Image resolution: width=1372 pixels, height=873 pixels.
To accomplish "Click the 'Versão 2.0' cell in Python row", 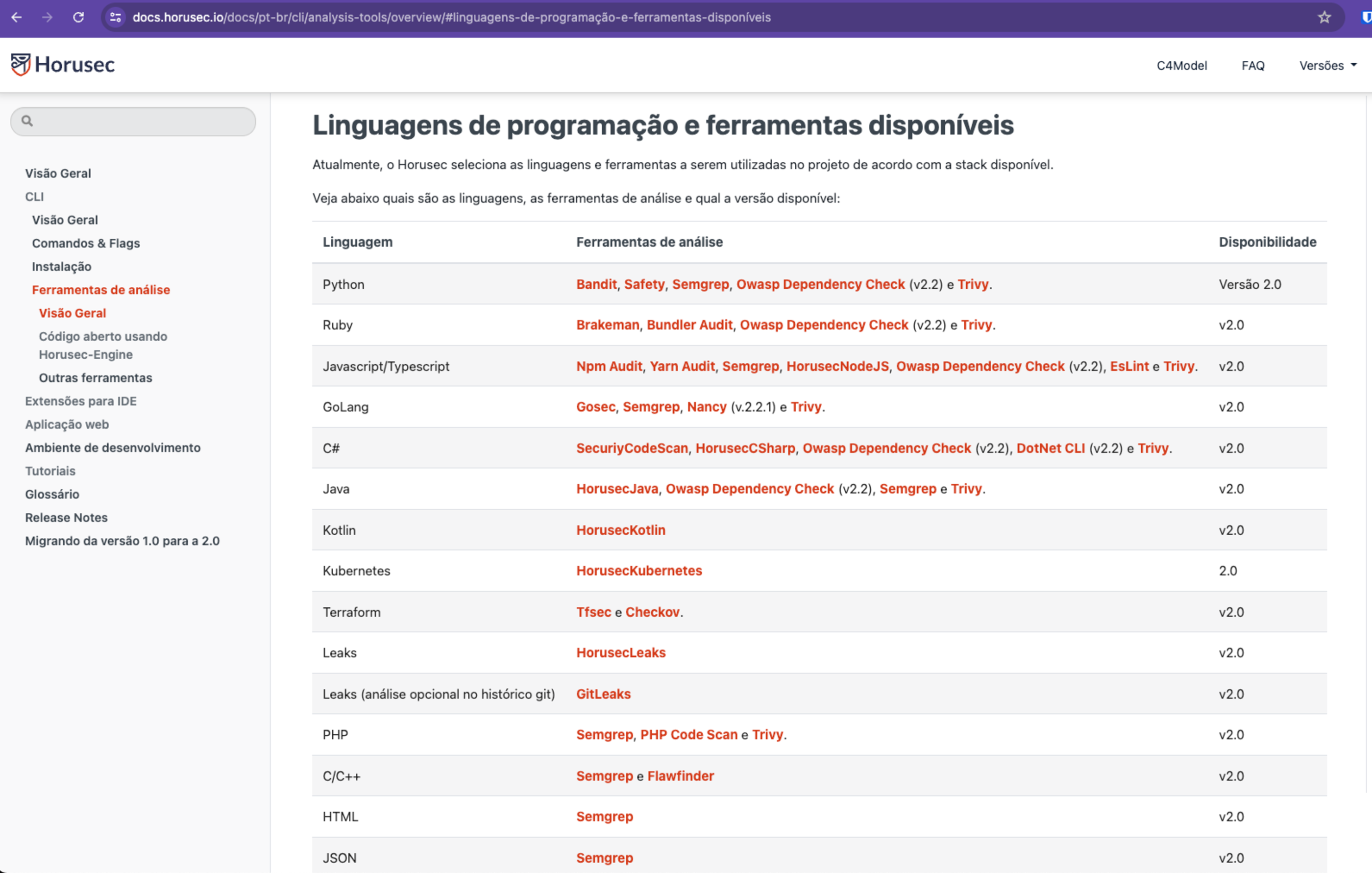I will [x=1250, y=284].
